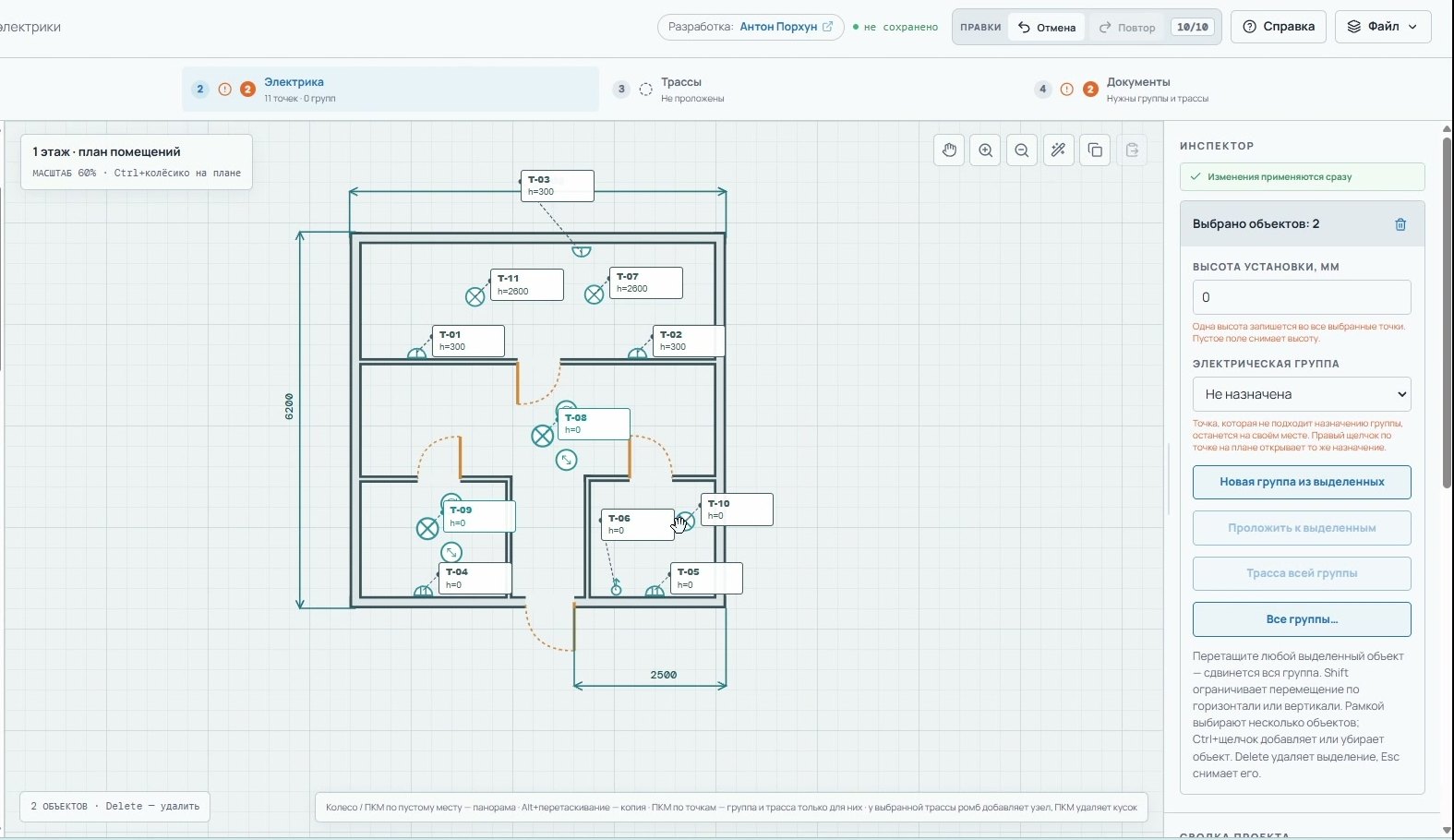Open the Справка help
1454x840 pixels.
tap(1279, 27)
